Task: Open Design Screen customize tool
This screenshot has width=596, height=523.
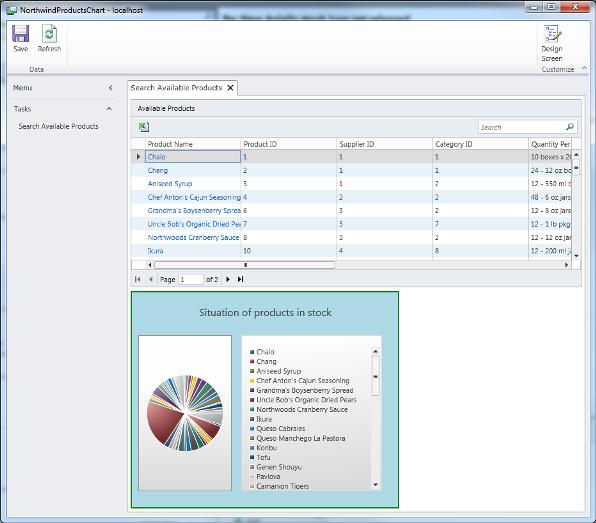Action: (x=552, y=33)
